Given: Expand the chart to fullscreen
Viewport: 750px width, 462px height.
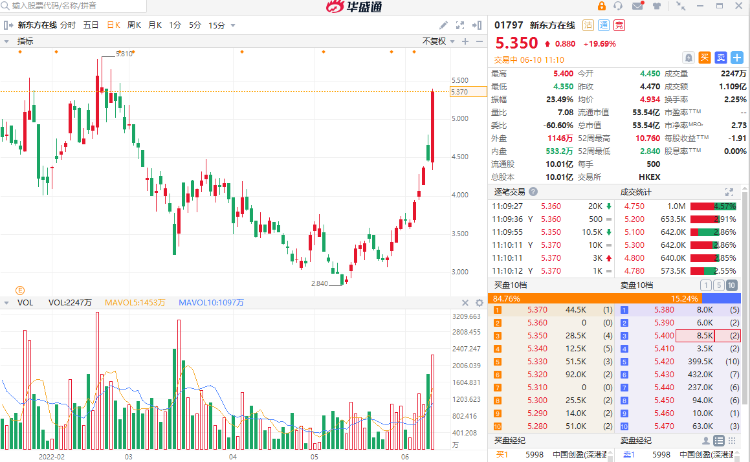Looking at the screenshot, I should [460, 25].
